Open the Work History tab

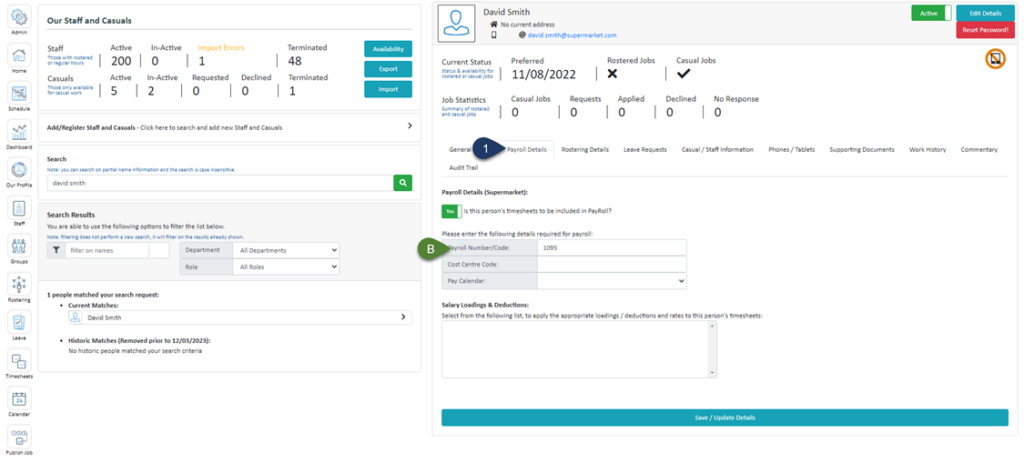click(927, 150)
